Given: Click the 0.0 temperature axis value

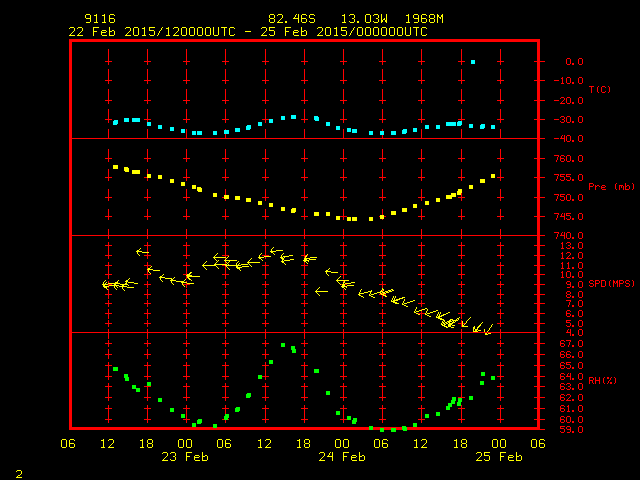Looking at the screenshot, I should [x=574, y=62].
